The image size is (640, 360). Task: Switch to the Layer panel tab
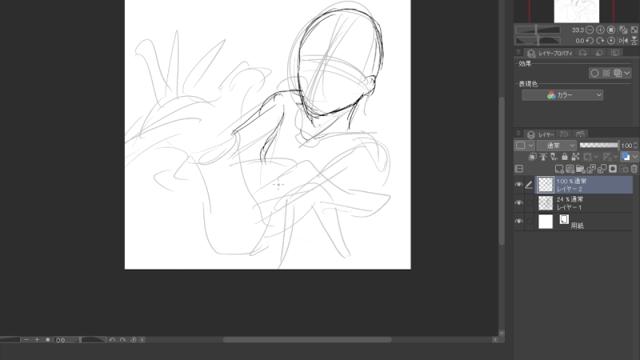point(540,134)
